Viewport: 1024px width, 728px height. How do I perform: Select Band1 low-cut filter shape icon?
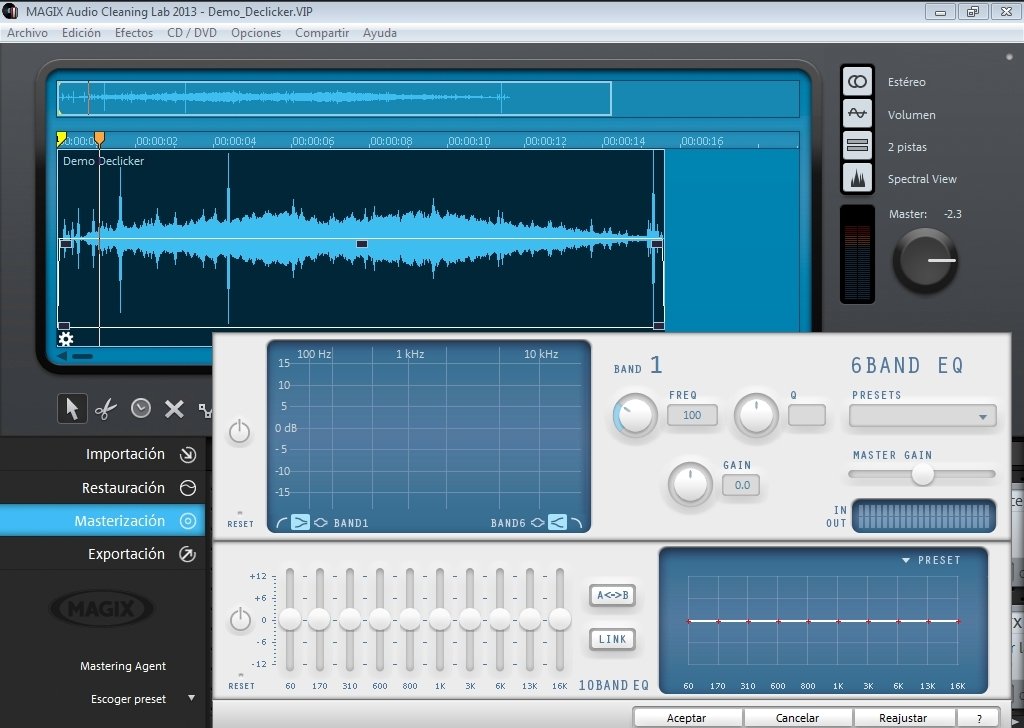point(282,523)
